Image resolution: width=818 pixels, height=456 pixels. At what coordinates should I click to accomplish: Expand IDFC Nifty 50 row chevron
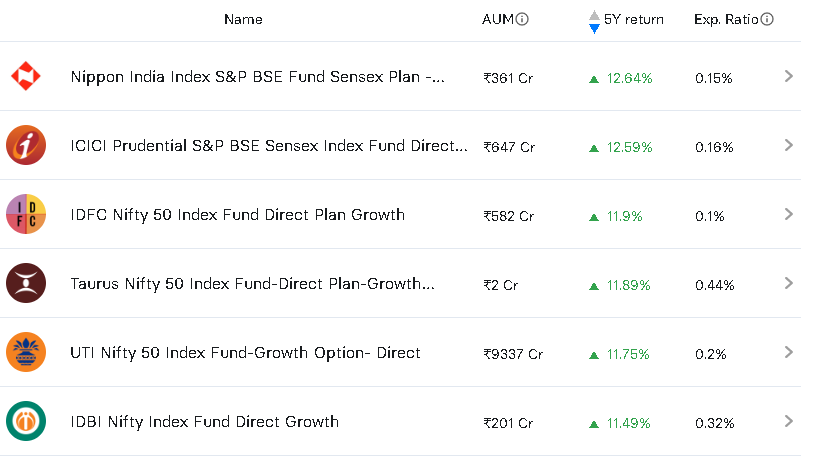(789, 214)
